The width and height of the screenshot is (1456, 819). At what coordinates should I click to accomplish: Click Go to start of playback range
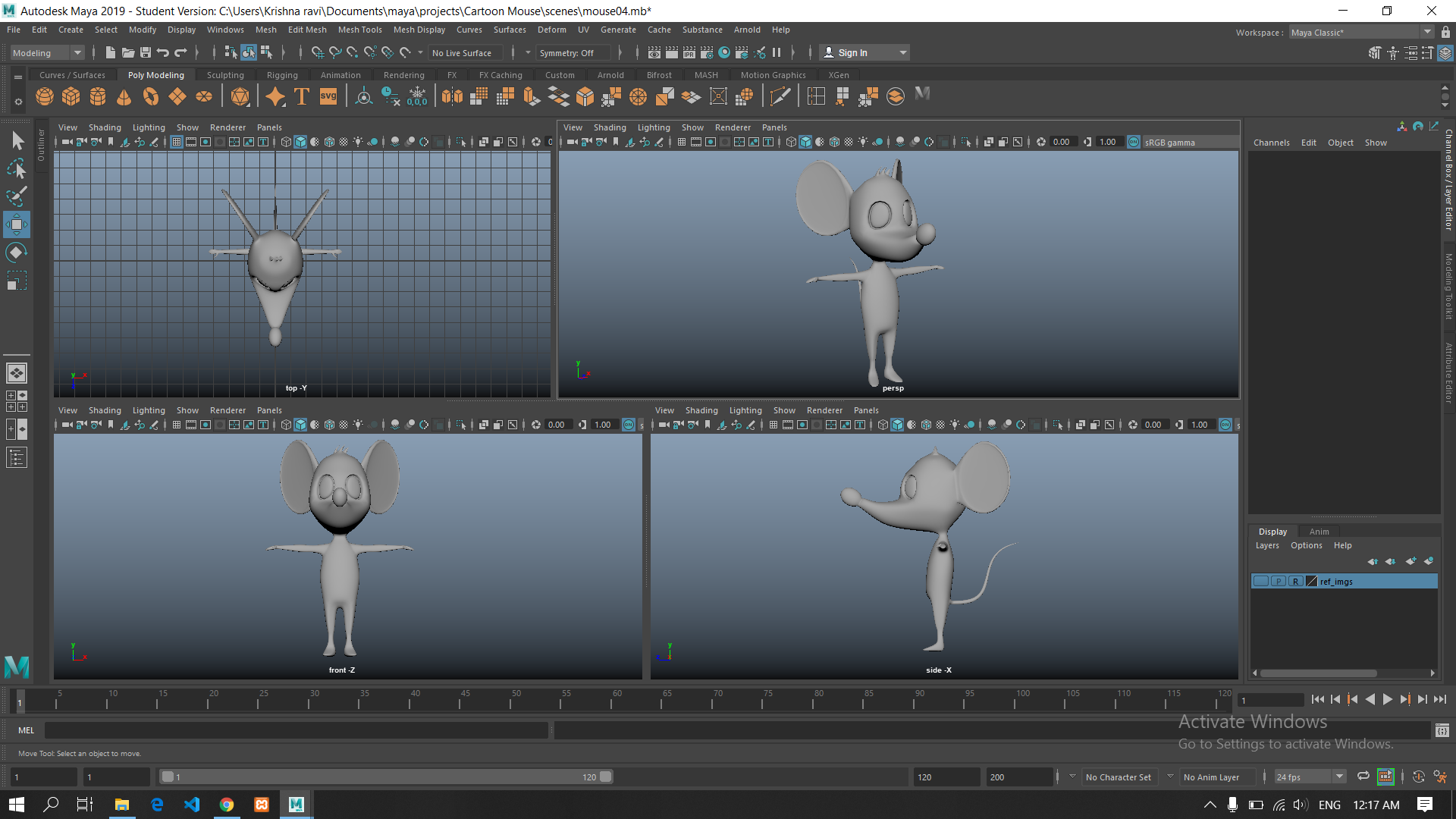point(1317,699)
